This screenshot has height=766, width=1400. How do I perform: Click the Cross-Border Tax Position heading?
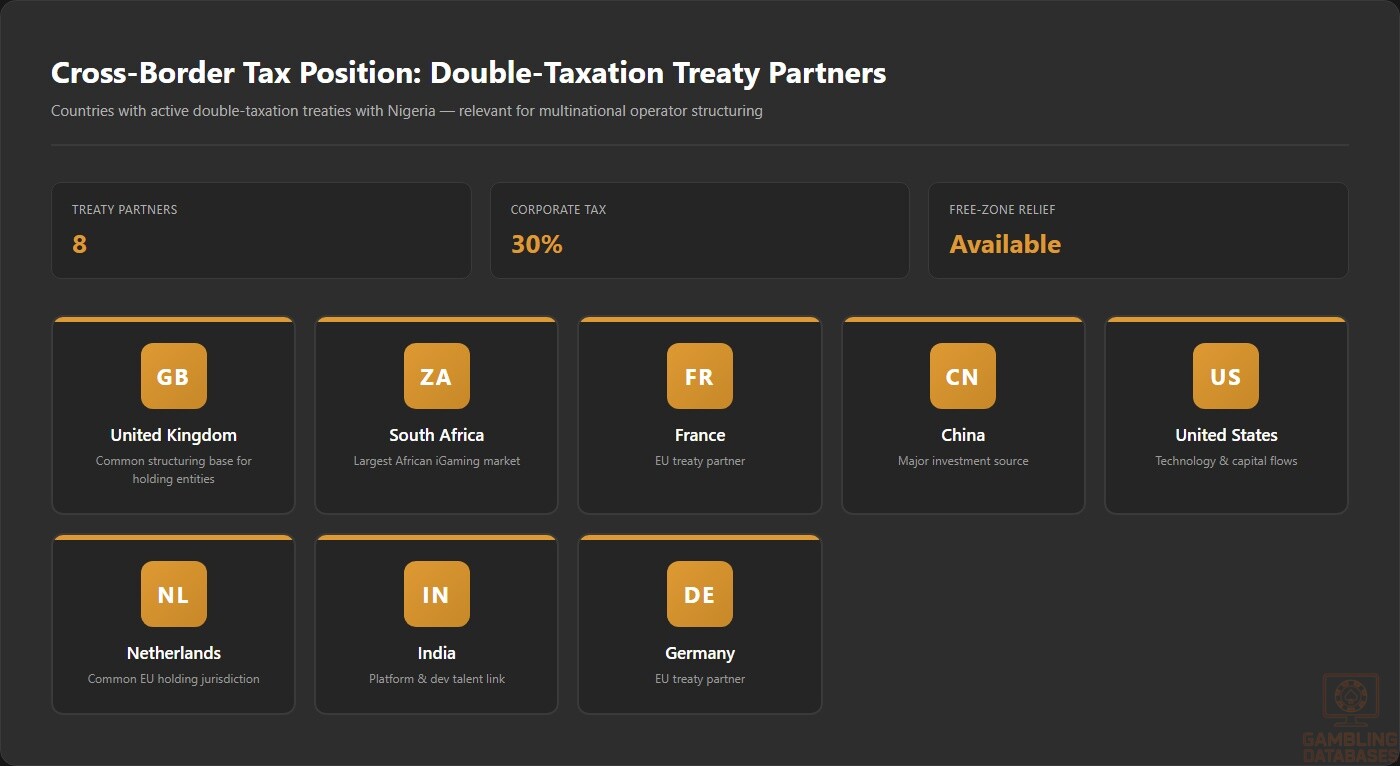click(x=468, y=73)
